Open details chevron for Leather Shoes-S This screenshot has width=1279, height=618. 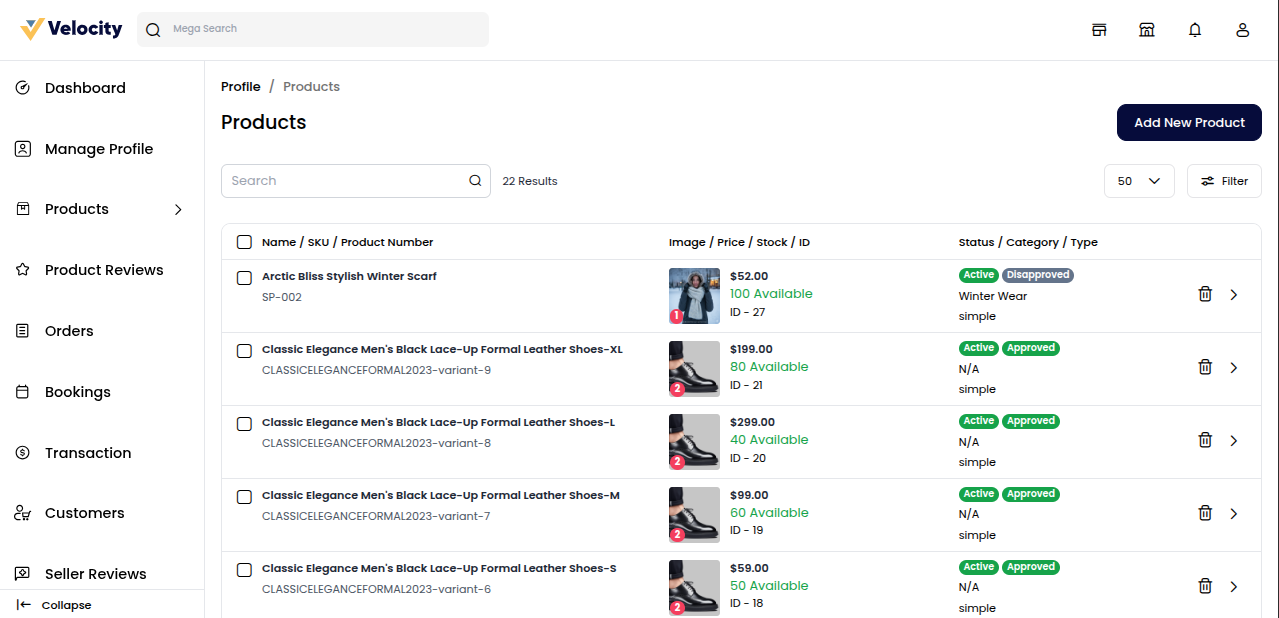pos(1233,586)
